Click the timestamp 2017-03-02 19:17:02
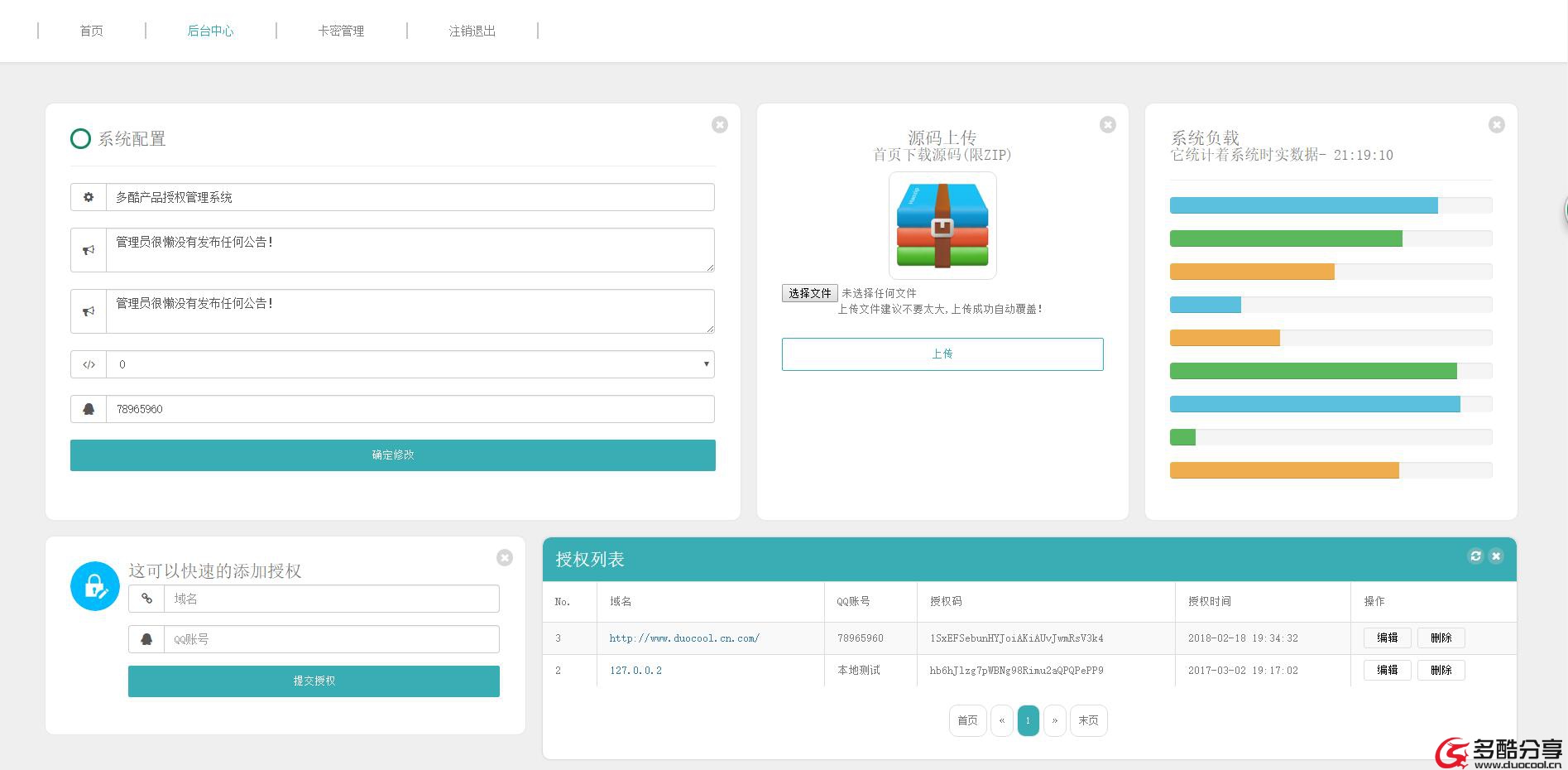The width and height of the screenshot is (1568, 770). 1243,671
